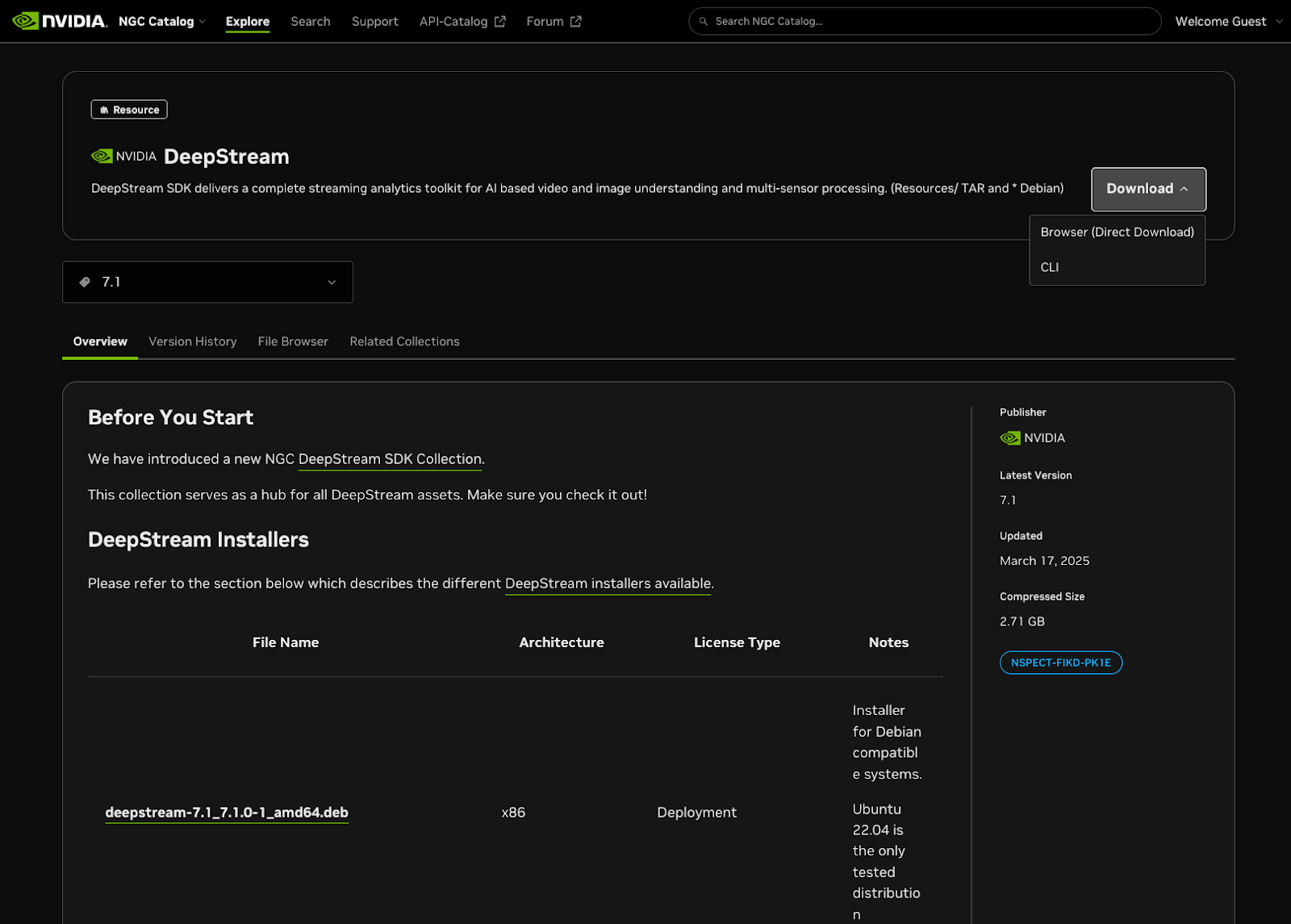Open the Support menu item
Image resolution: width=1291 pixels, height=924 pixels.
click(x=375, y=21)
